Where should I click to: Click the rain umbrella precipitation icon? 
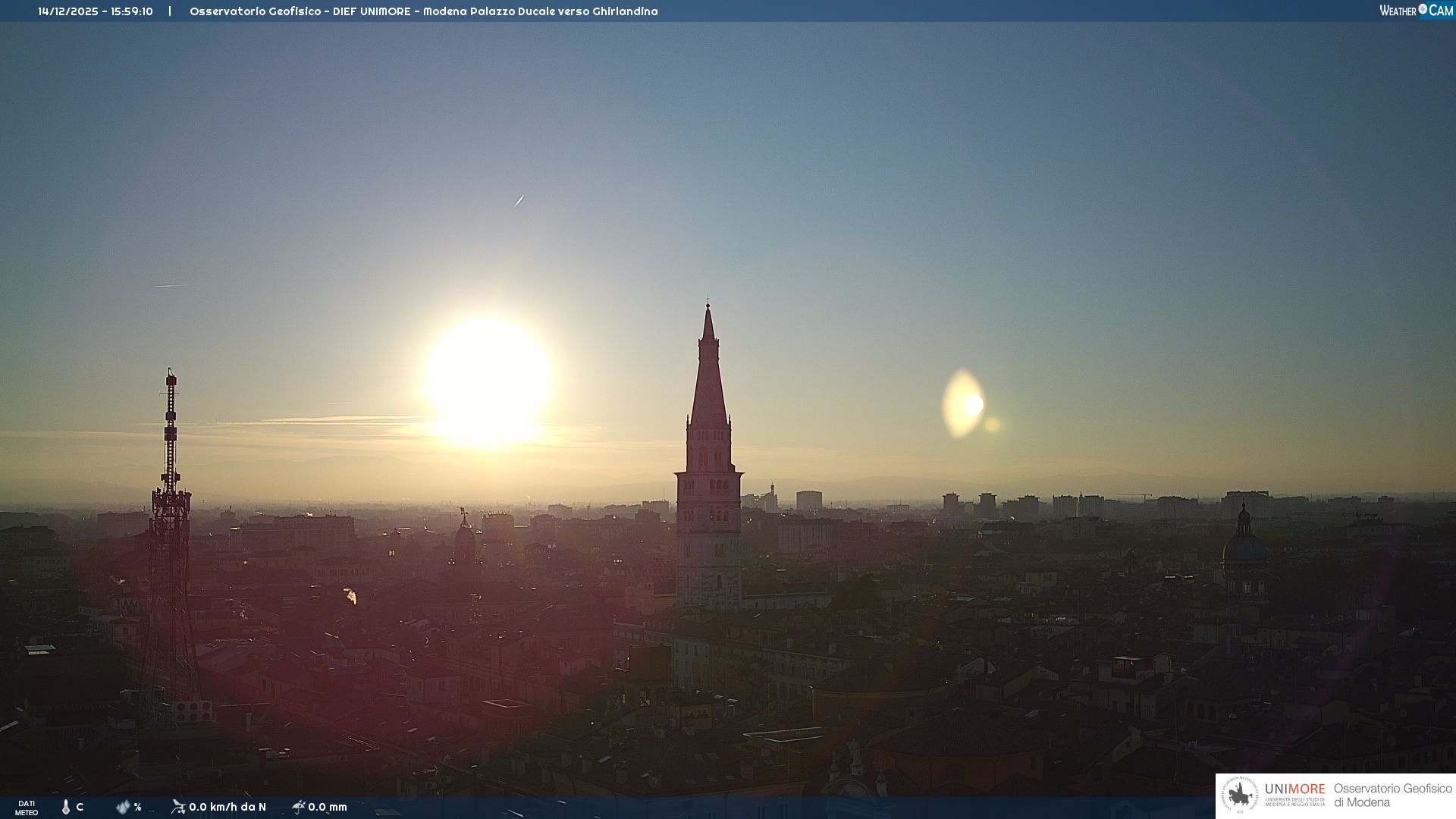coord(299,807)
